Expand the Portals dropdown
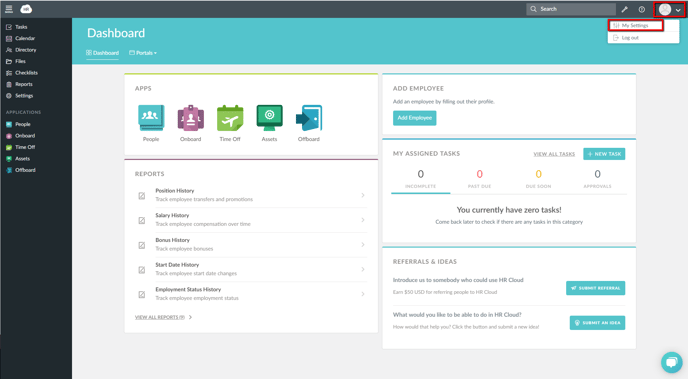 coord(143,53)
